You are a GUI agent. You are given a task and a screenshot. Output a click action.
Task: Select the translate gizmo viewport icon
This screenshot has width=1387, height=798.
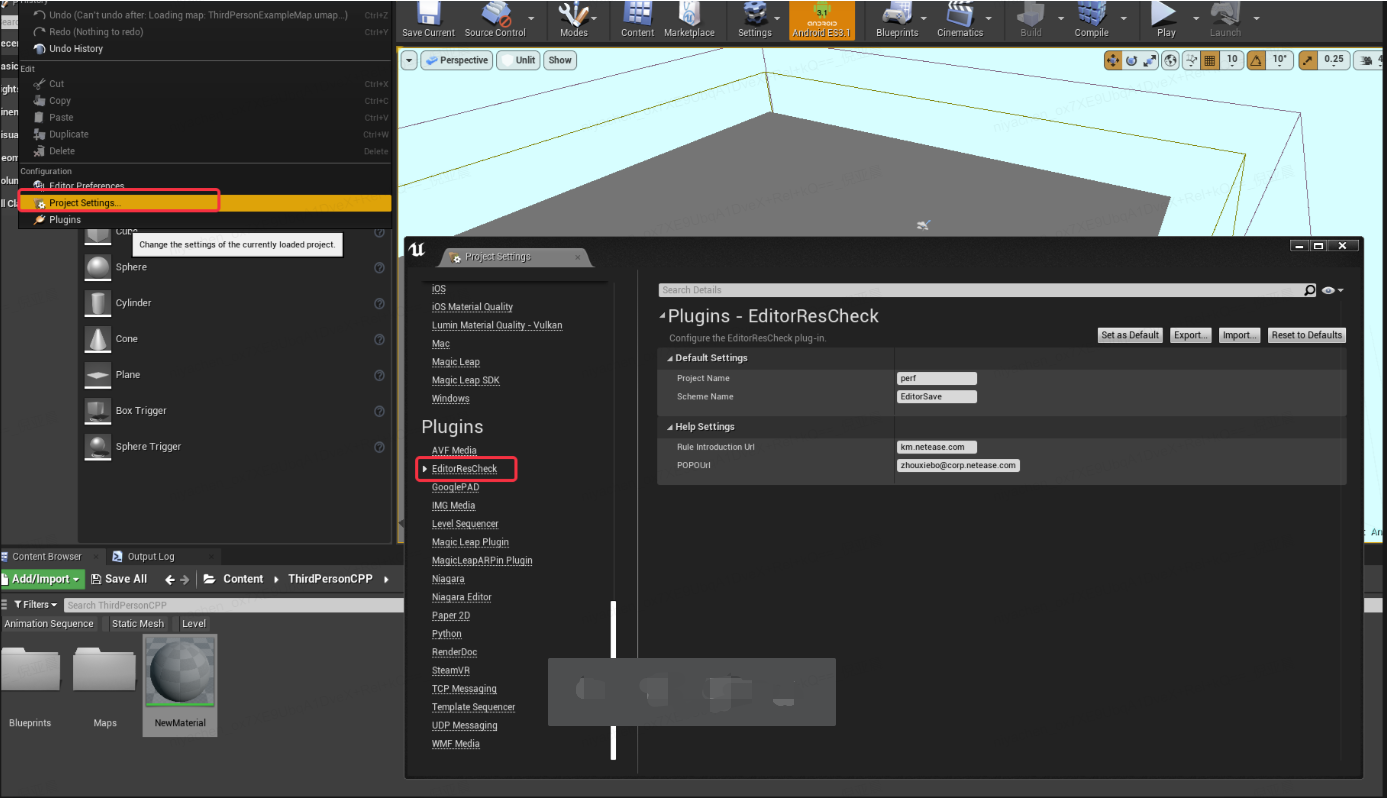(1113, 60)
